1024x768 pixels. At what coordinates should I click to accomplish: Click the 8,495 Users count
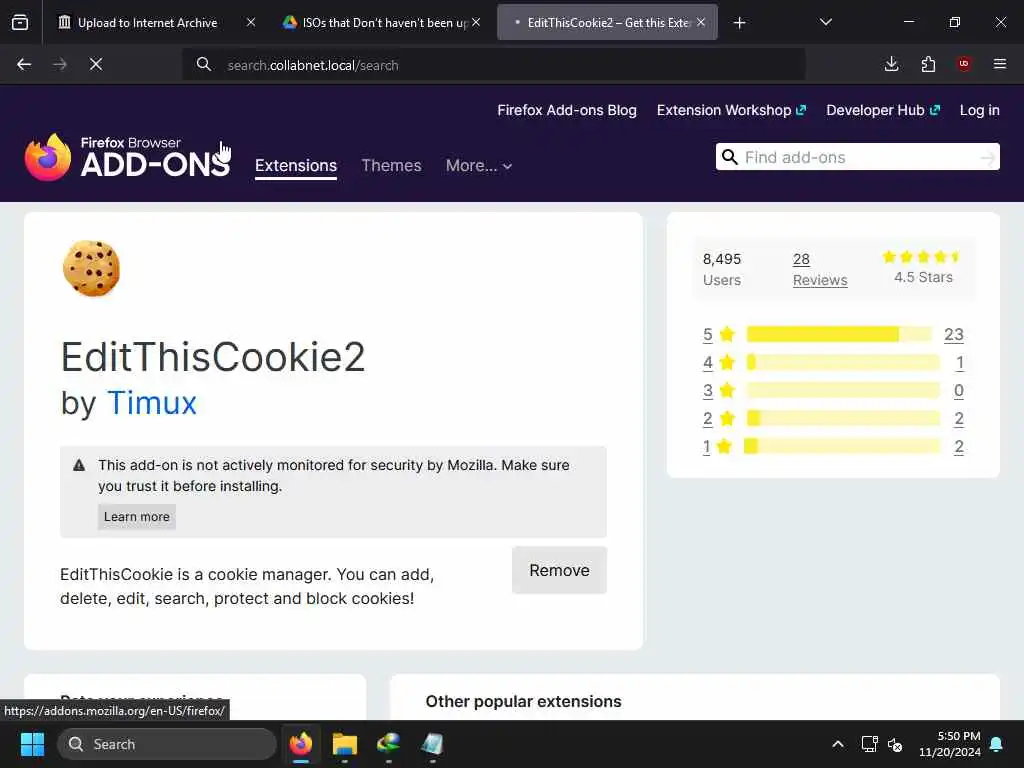(x=722, y=269)
